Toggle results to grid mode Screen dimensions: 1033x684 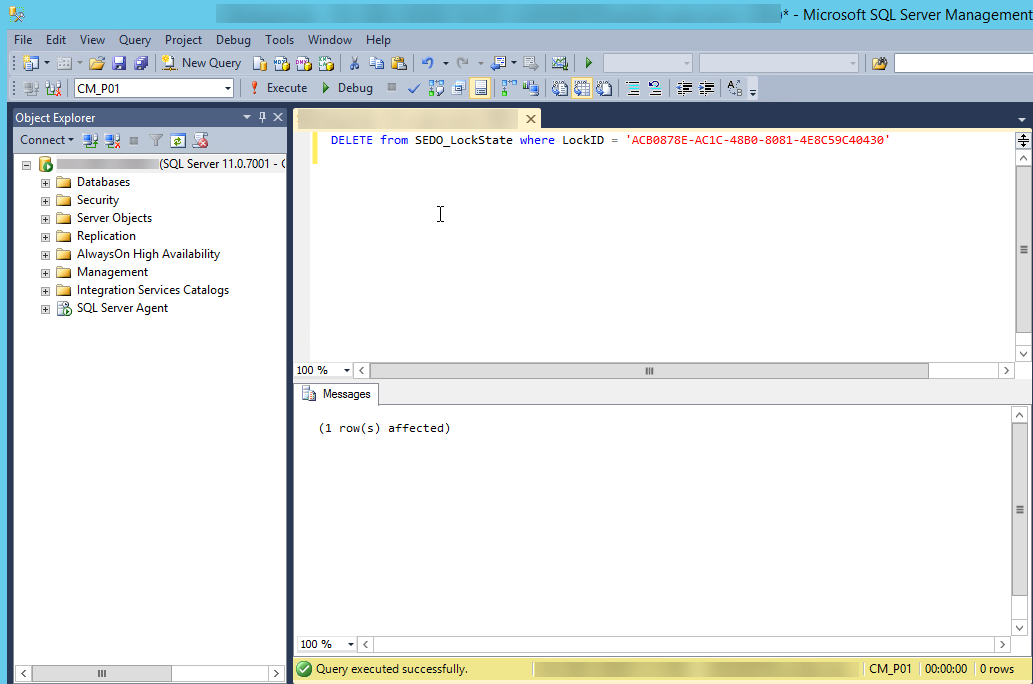tap(581, 87)
